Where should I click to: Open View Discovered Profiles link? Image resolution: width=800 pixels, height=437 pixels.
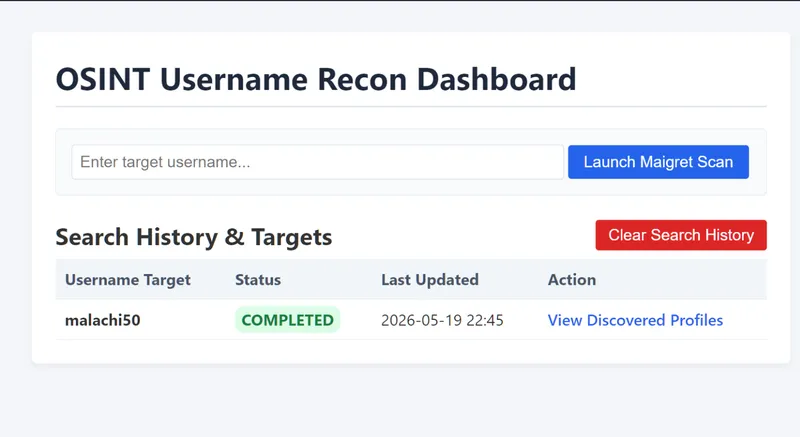click(x=635, y=320)
